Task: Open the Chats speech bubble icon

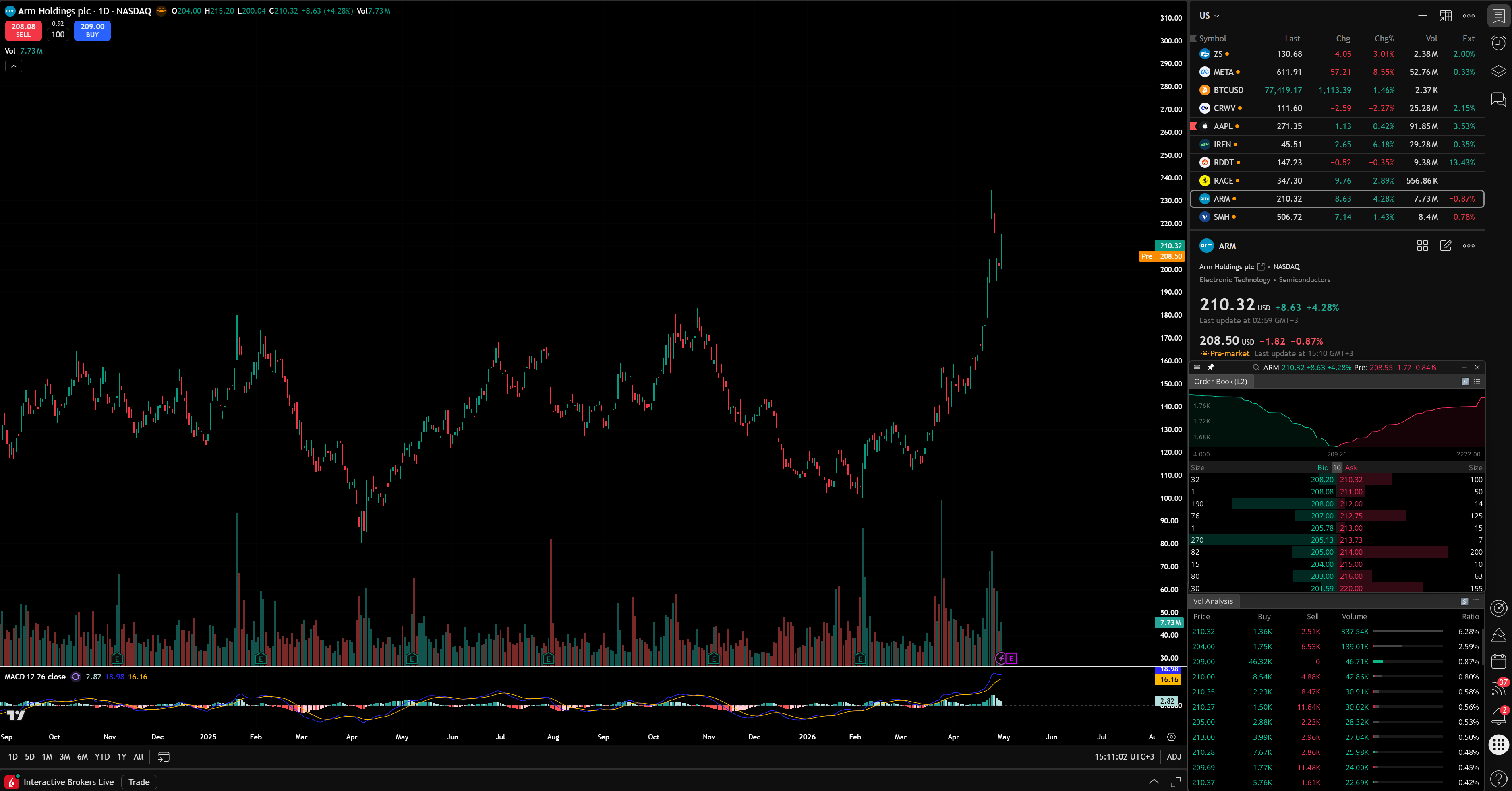Action: (1498, 99)
